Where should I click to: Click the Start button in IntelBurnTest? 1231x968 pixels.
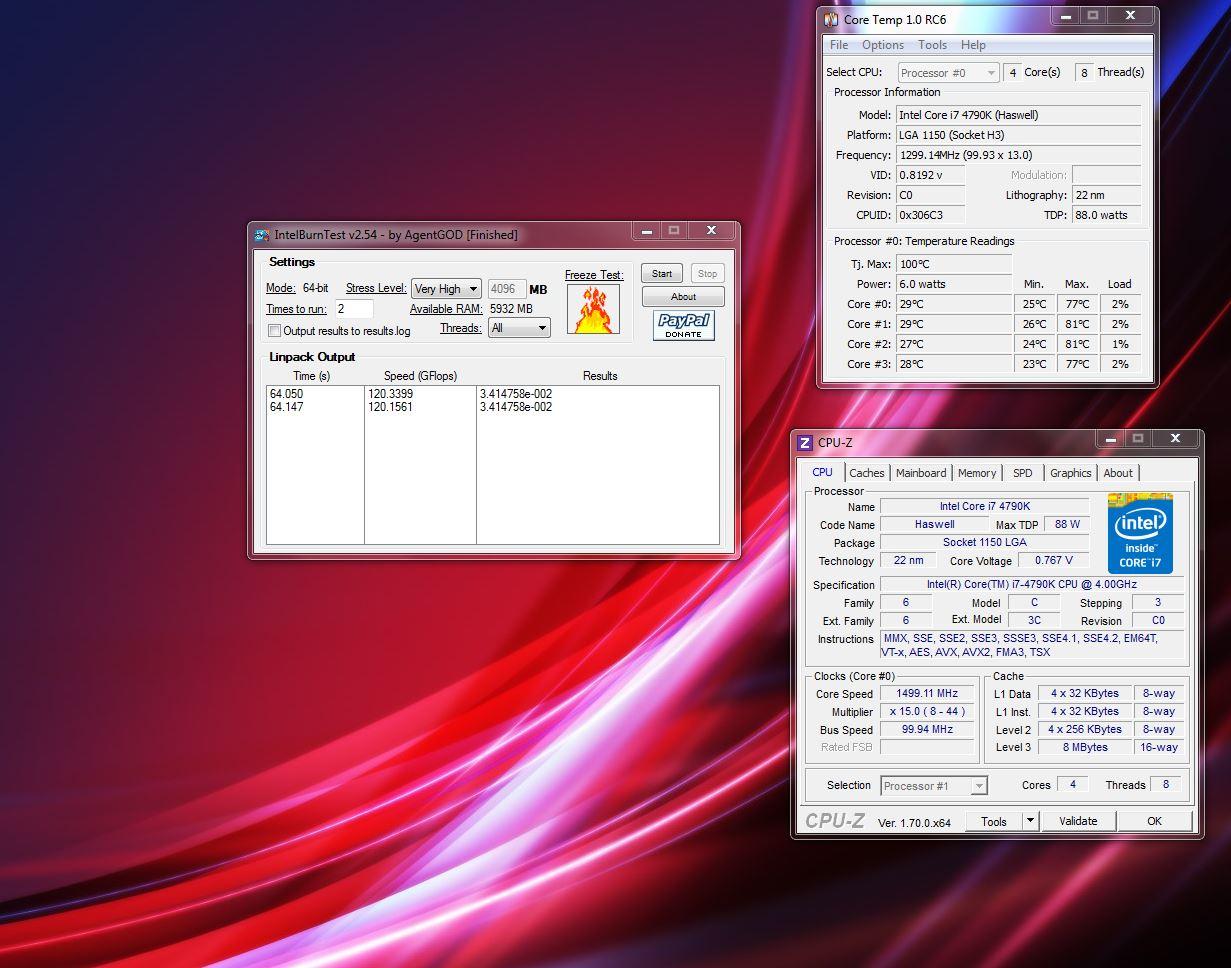662,274
